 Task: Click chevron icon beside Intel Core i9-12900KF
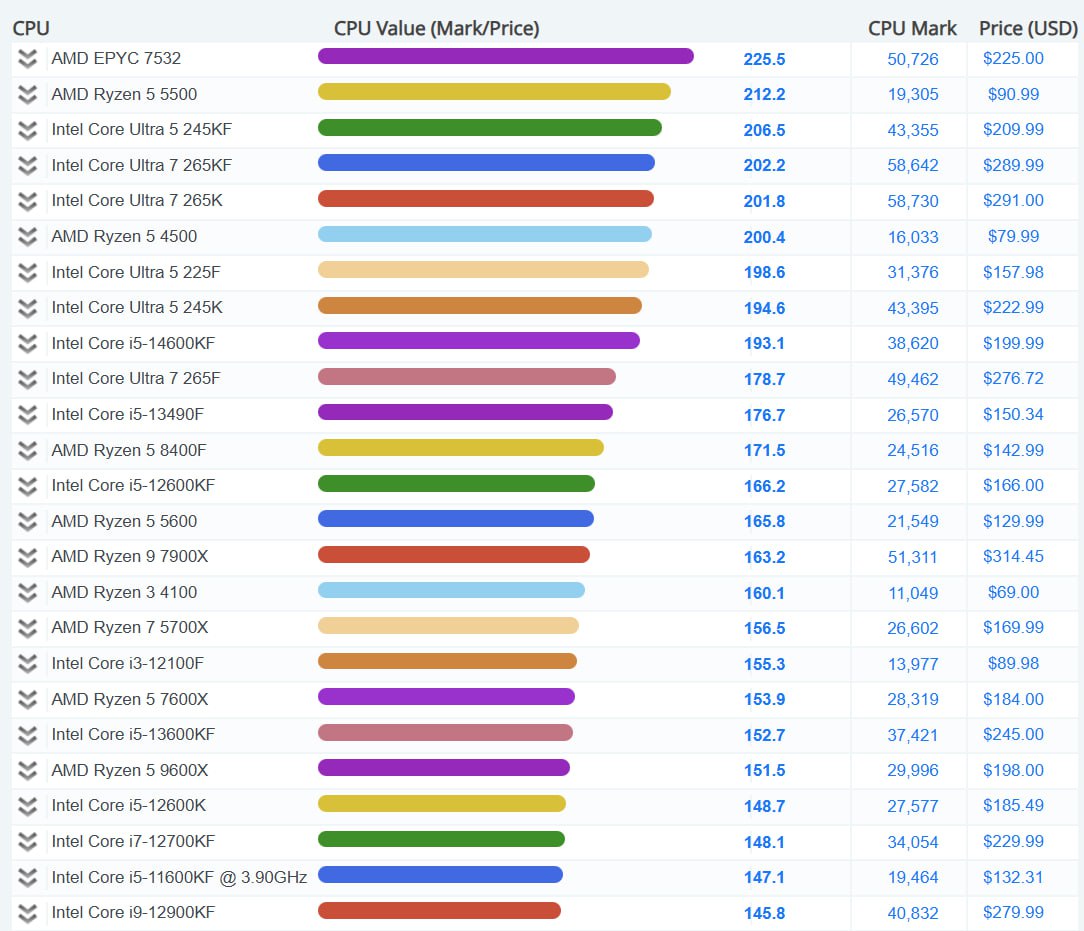28,913
